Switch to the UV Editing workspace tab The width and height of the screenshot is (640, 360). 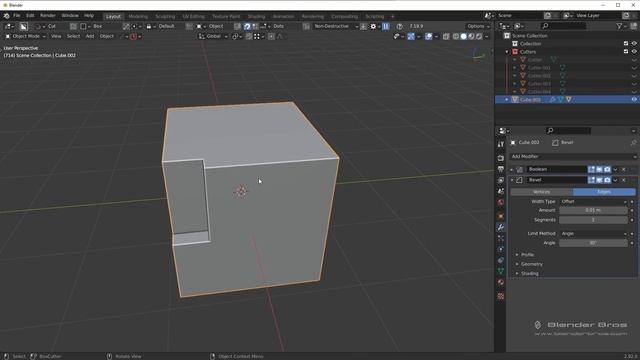[x=193, y=16]
